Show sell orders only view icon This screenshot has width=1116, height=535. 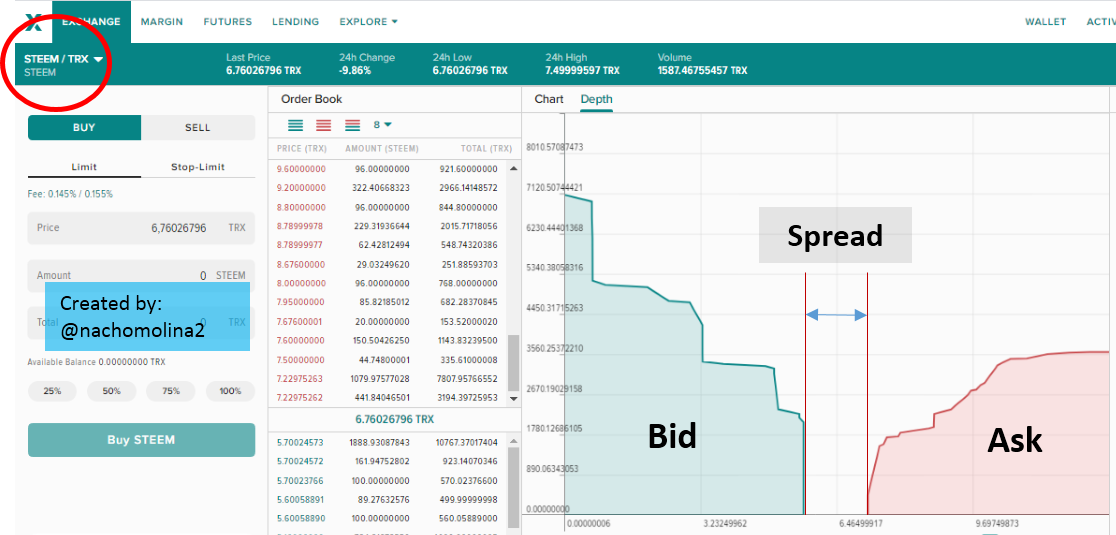pyautogui.click(x=324, y=125)
